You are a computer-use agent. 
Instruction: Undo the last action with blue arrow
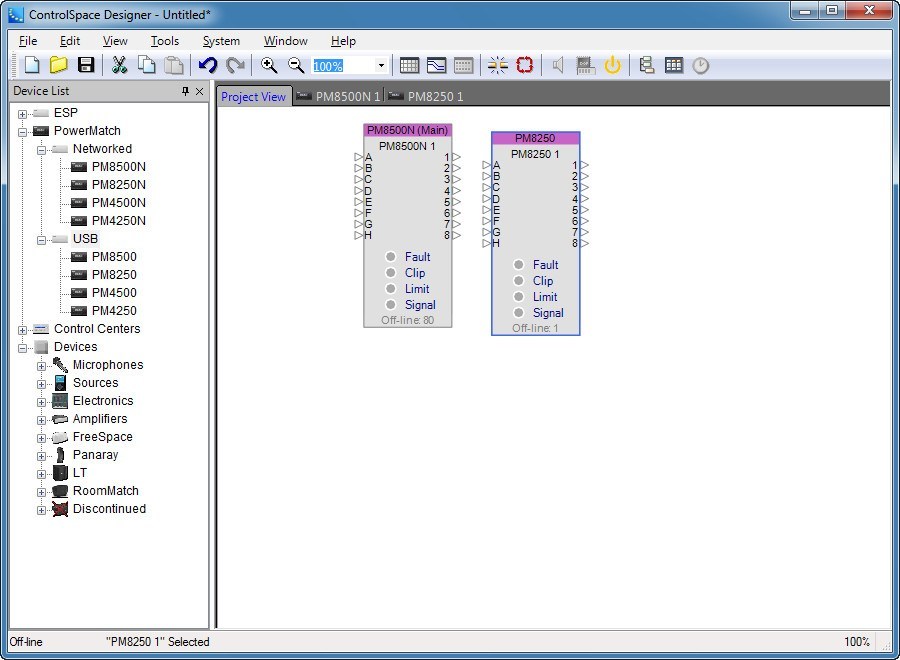208,65
